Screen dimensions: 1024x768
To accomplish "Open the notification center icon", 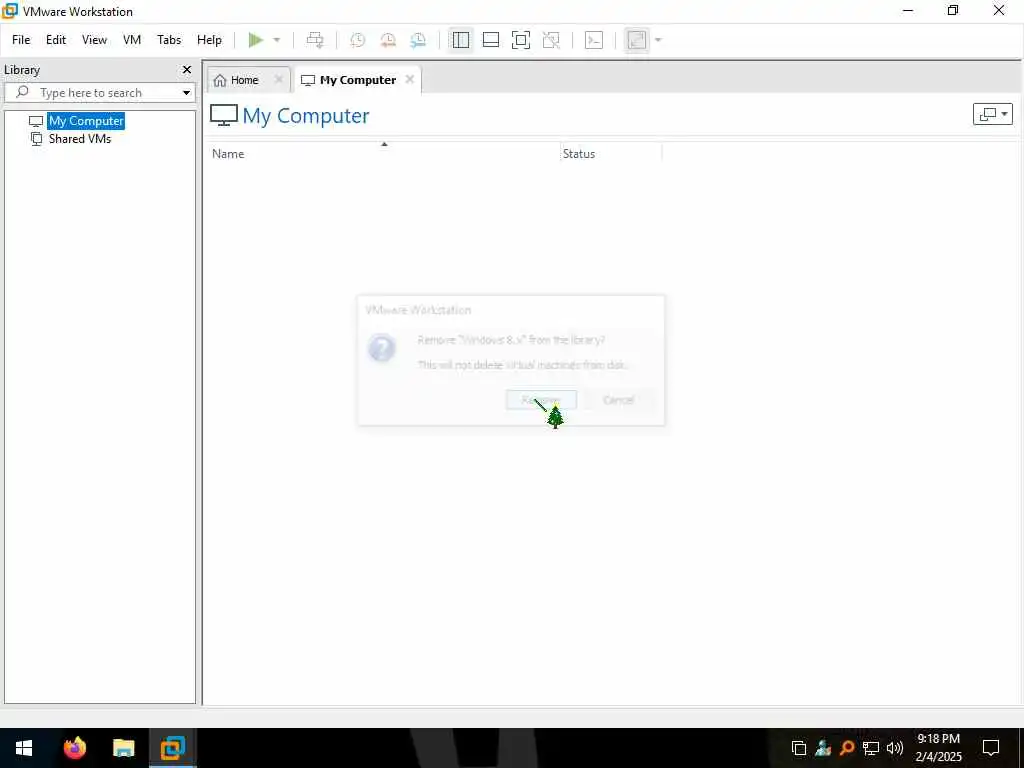I will tap(991, 748).
